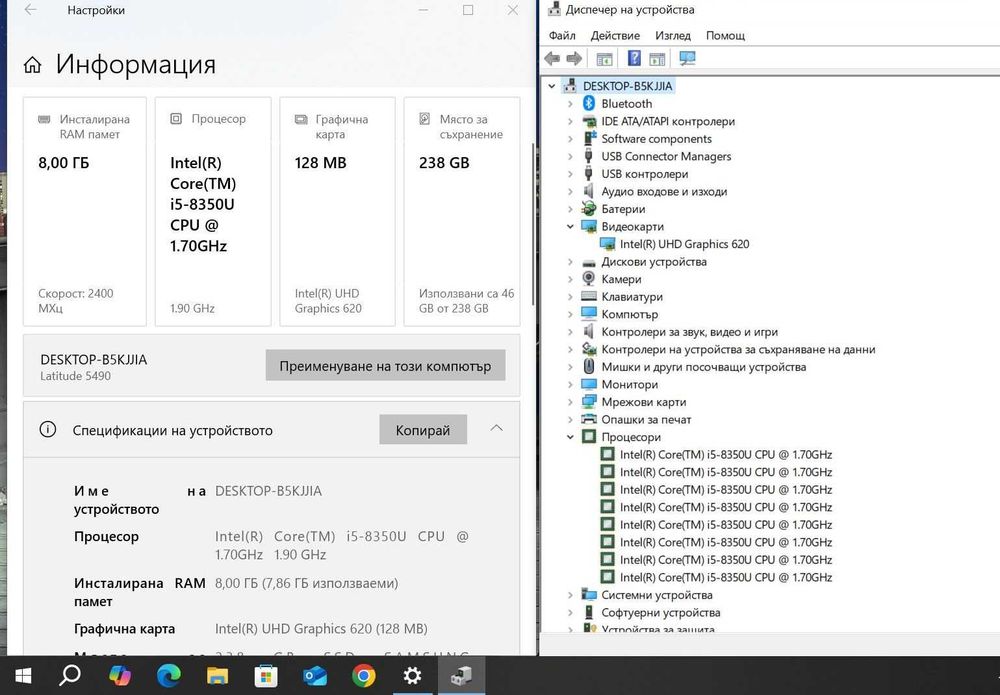Click Преименуване на този компютър button
The width and height of the screenshot is (1000, 695).
pyautogui.click(x=385, y=365)
